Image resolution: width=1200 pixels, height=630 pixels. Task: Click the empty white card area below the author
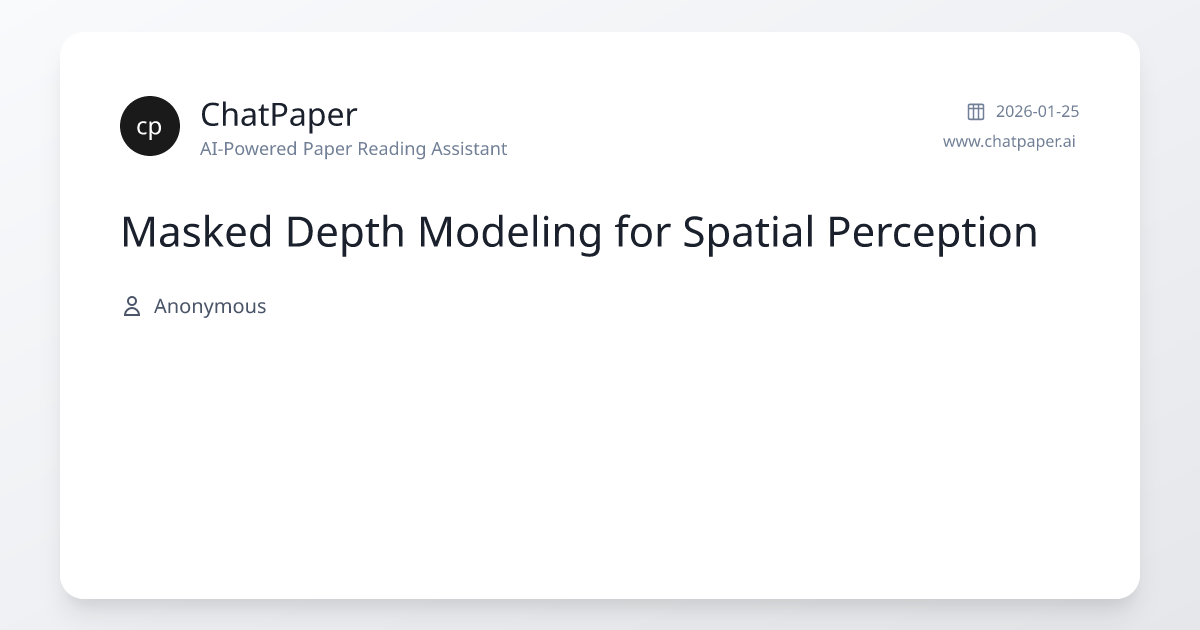600,460
